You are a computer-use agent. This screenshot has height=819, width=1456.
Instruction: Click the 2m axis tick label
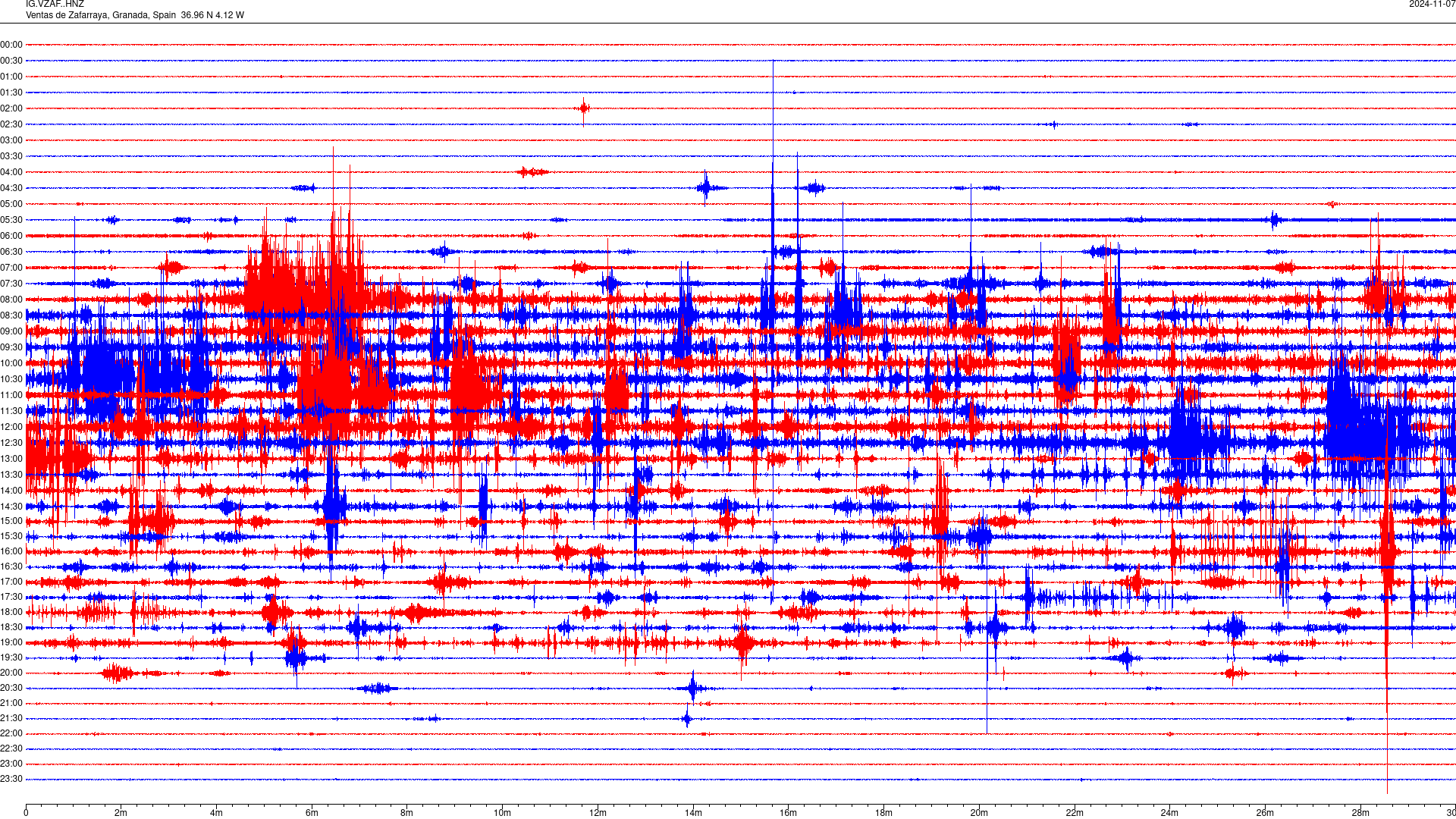point(121,813)
